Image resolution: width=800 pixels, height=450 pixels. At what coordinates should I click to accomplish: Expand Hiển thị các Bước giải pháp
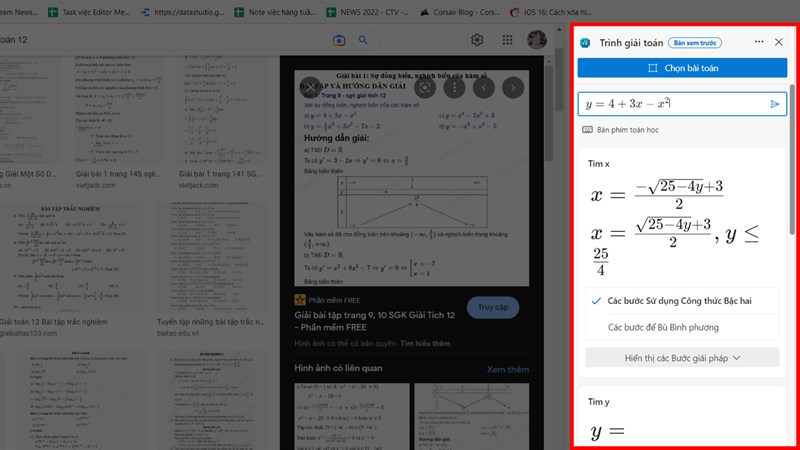click(x=682, y=358)
